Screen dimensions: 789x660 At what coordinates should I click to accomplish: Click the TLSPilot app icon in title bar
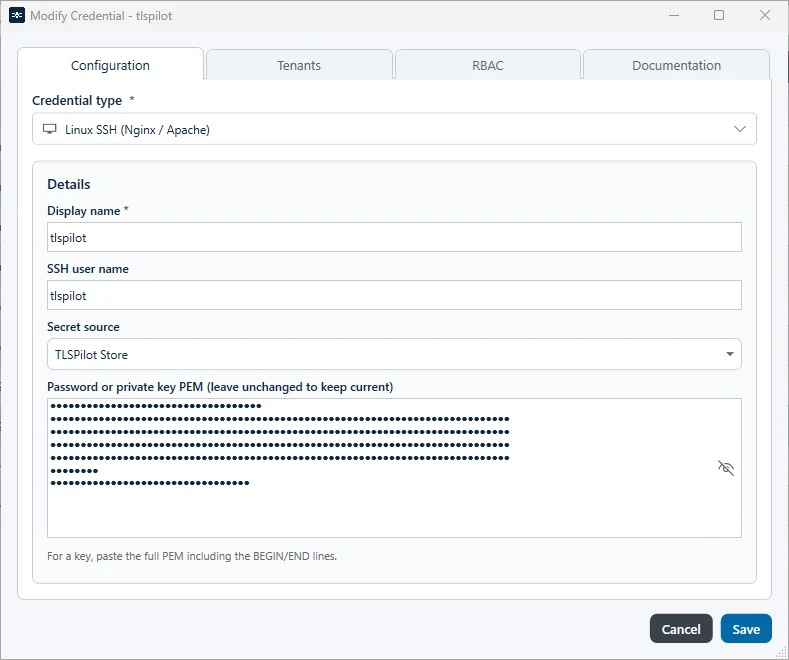(17, 16)
